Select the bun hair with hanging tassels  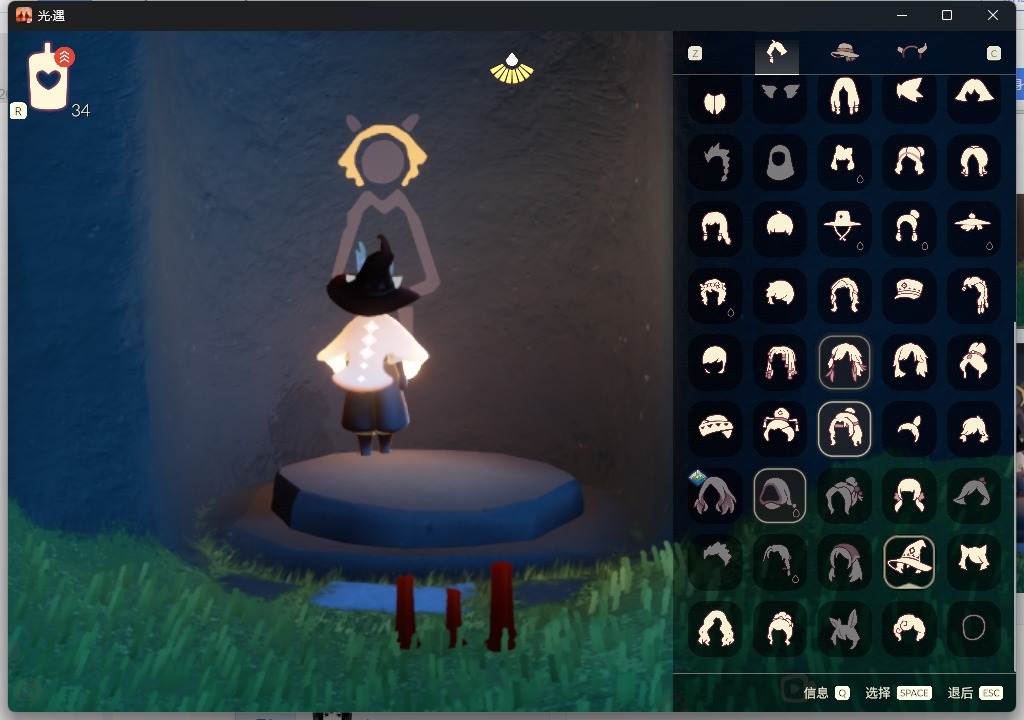click(x=780, y=429)
